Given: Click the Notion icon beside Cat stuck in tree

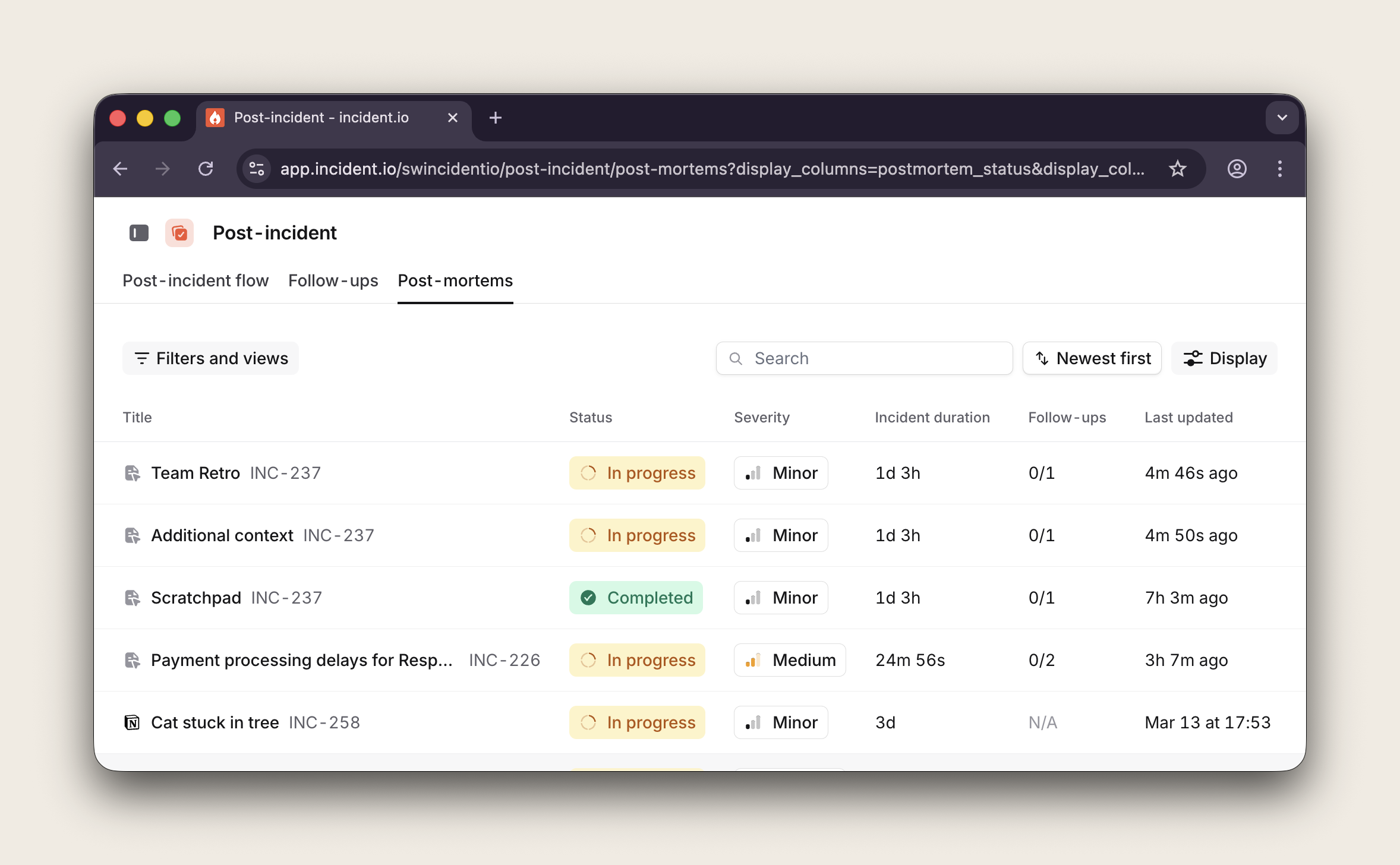Looking at the screenshot, I should click(132, 722).
